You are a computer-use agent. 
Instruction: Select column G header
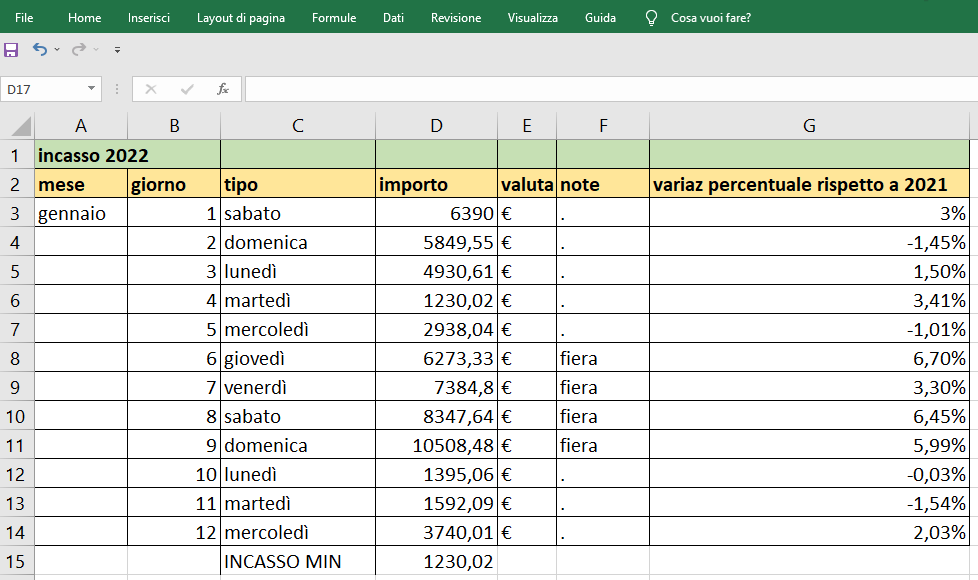(x=810, y=126)
